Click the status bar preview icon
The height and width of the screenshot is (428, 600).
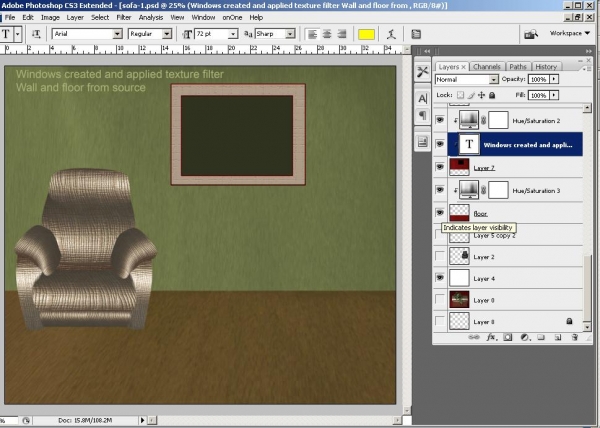[x=26, y=420]
